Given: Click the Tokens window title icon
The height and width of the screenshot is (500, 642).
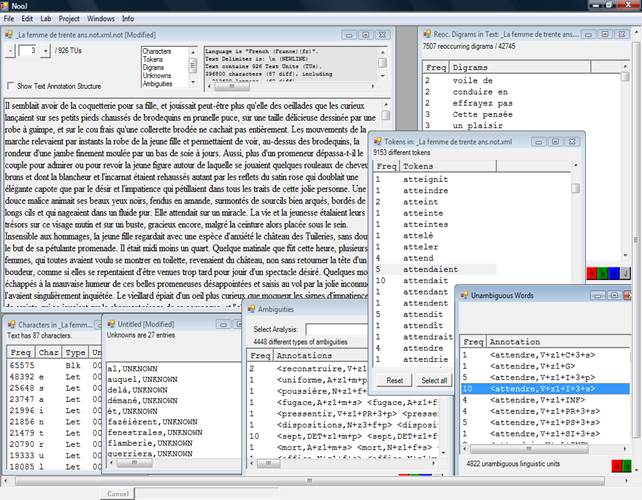Looking at the screenshot, I should point(380,141).
